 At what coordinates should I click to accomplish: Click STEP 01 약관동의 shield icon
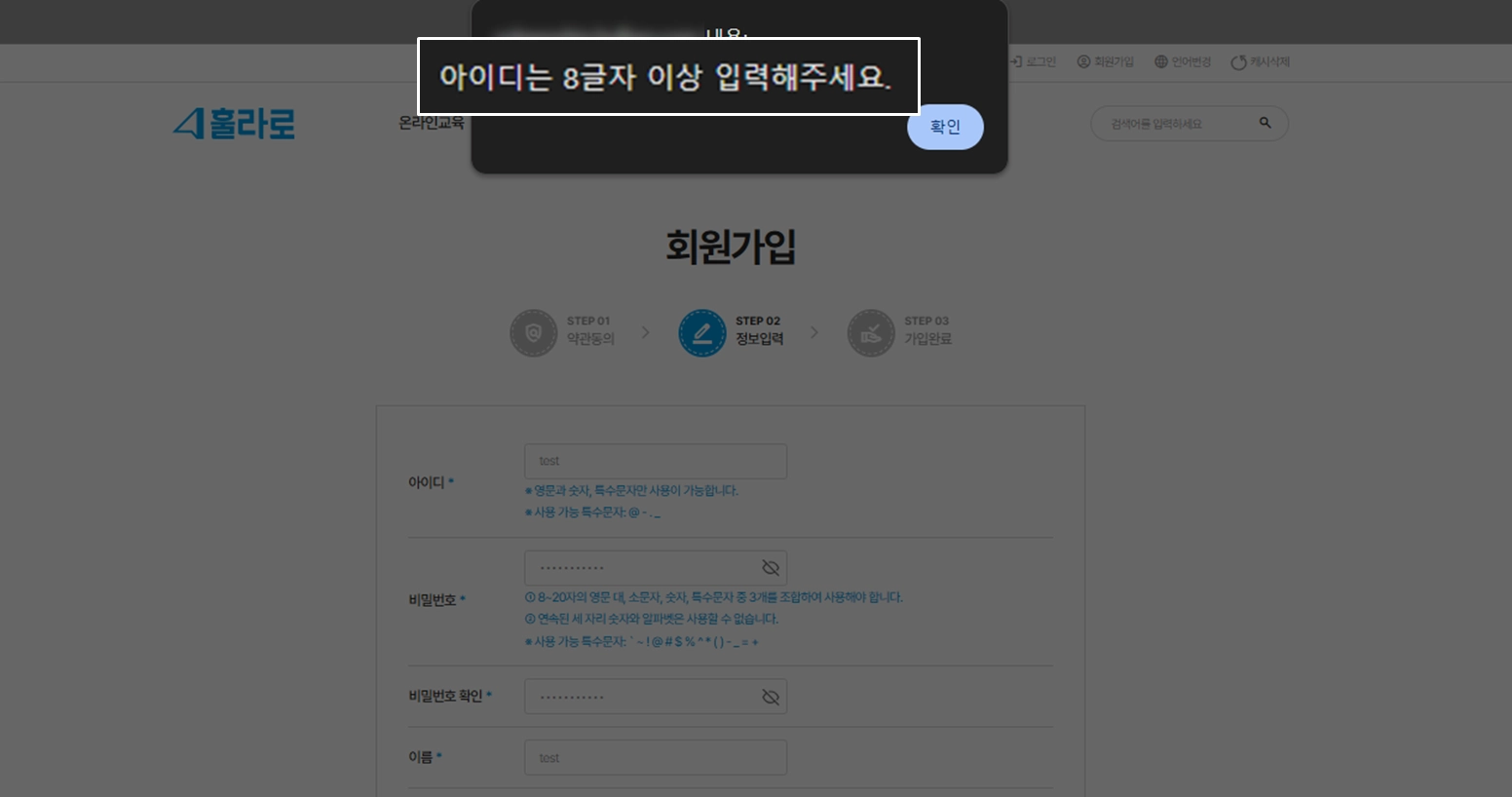[533, 333]
